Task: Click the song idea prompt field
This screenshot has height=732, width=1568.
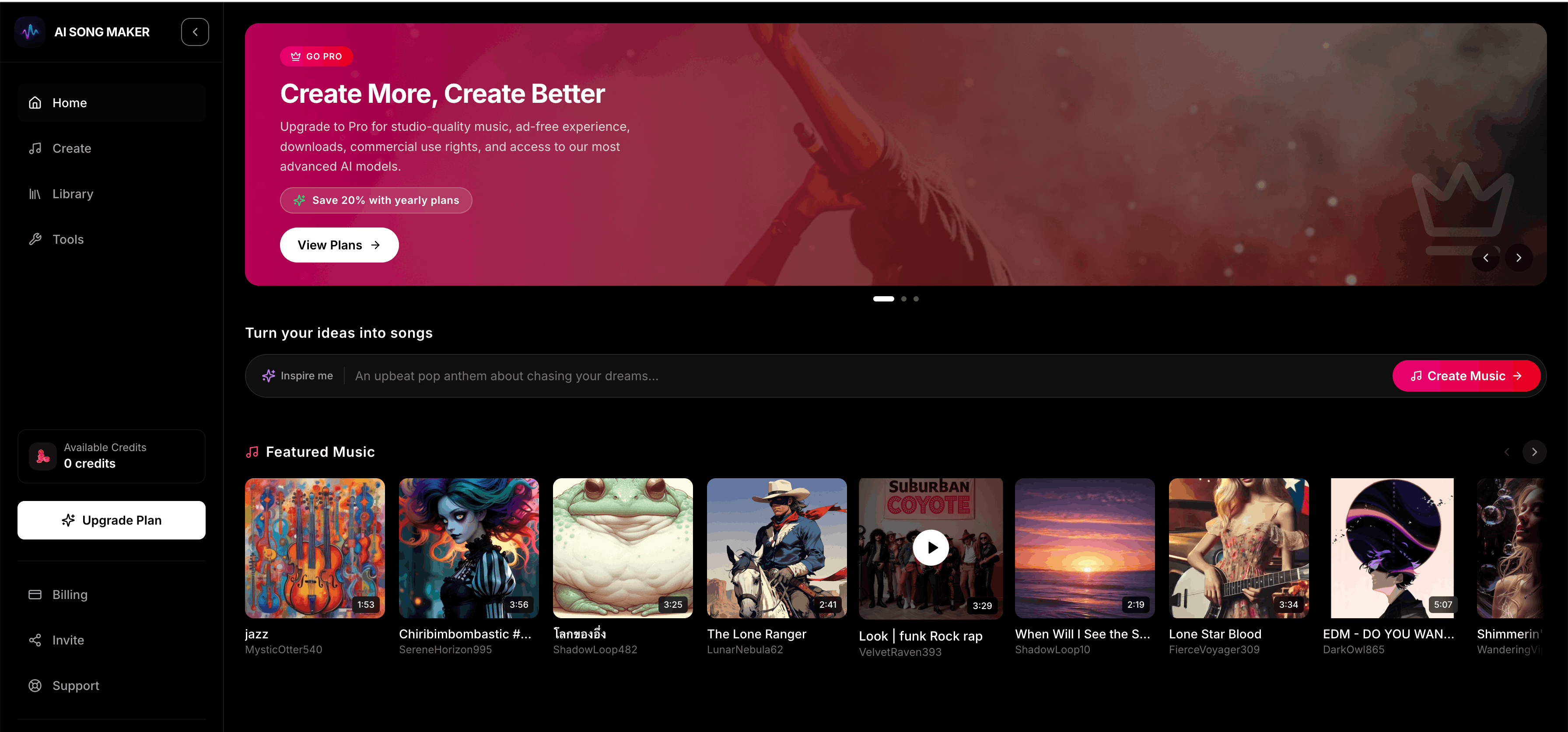Action: (x=868, y=376)
